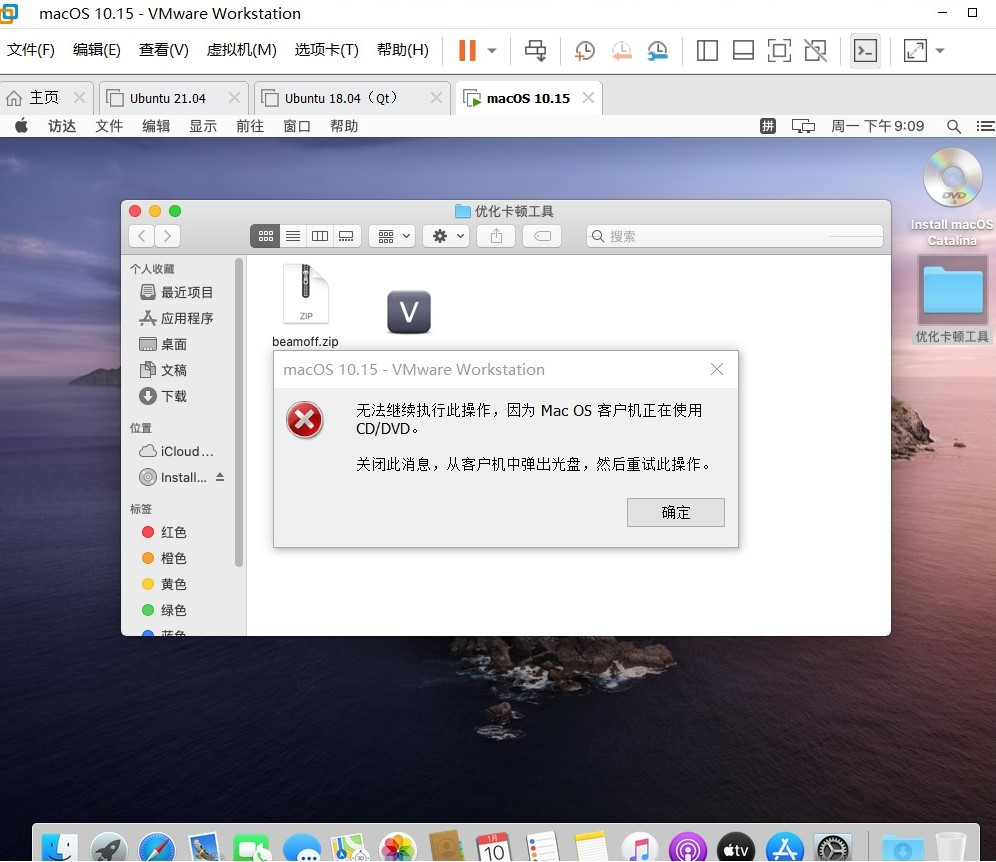Select 下载 in Finder sidebar
This screenshot has height=862, width=996.
[x=163, y=396]
